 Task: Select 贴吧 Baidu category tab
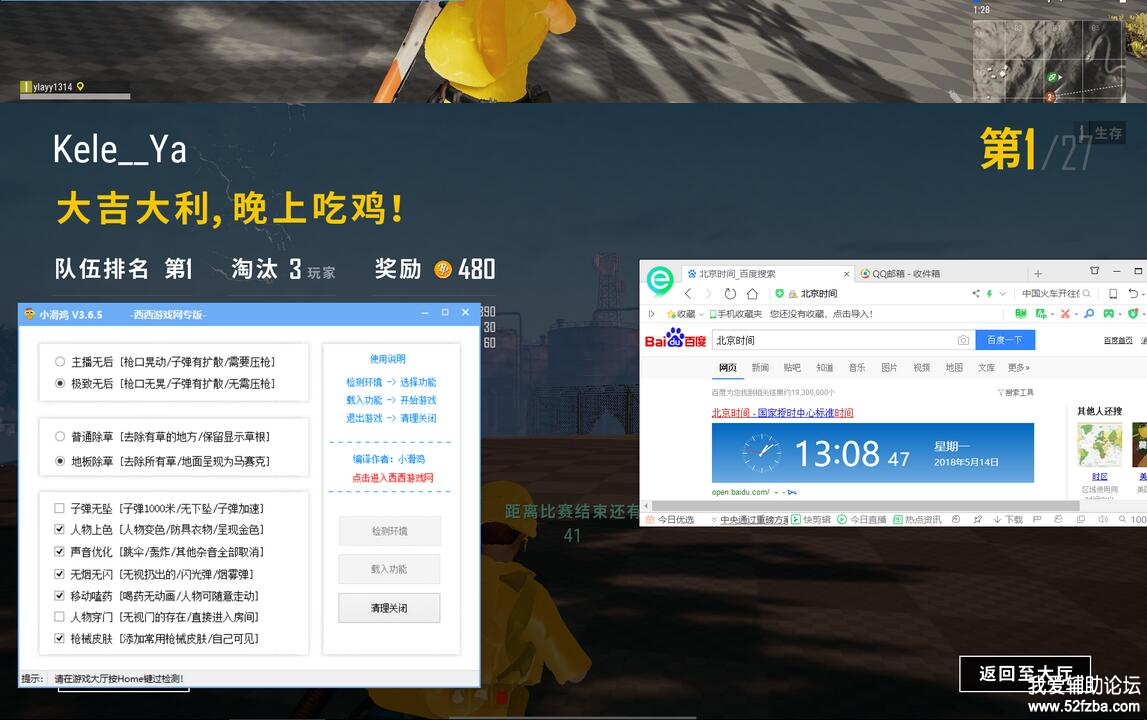tap(792, 367)
